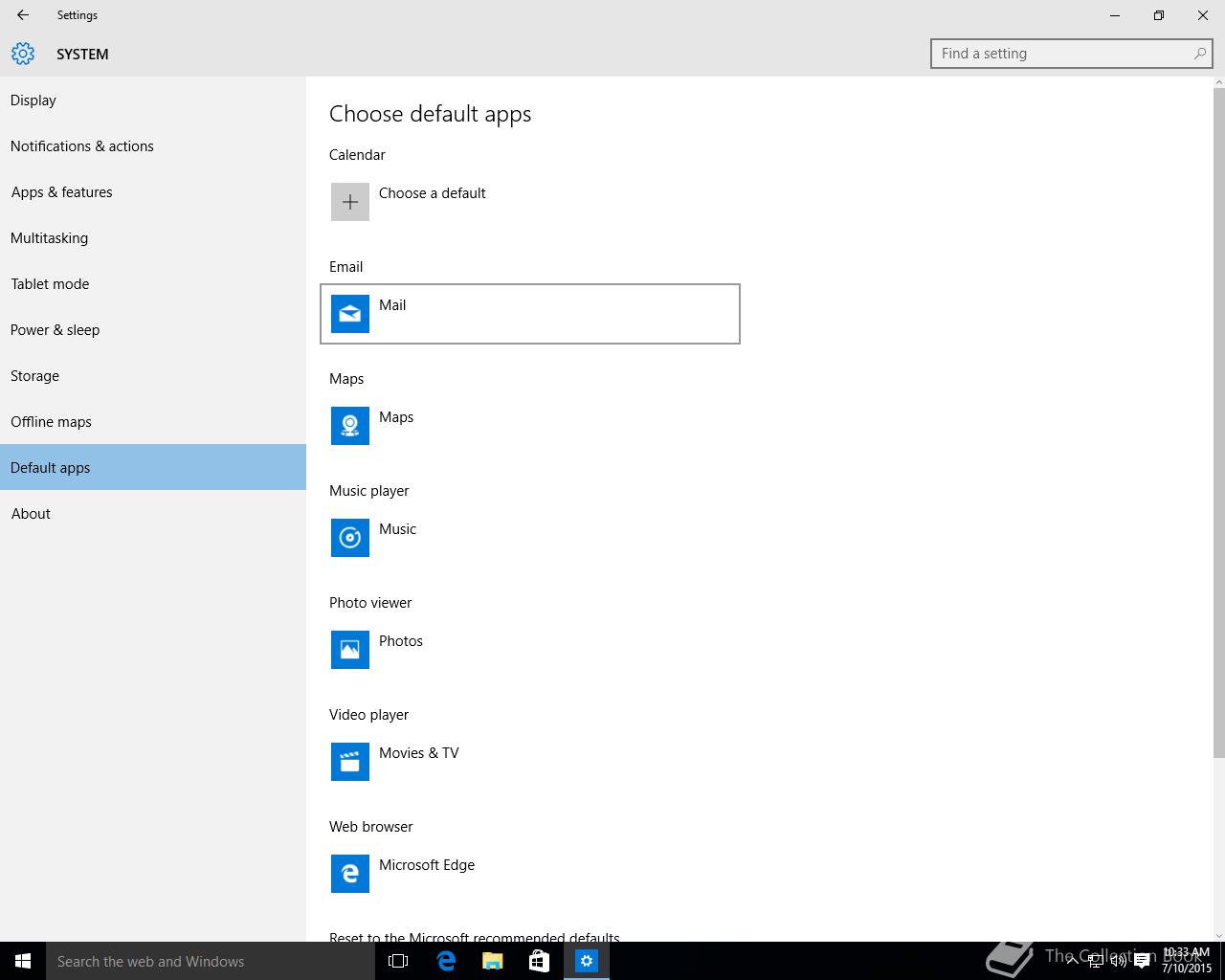Viewport: 1225px width, 980px height.
Task: Click the SYSTEM gear icon
Action: click(x=23, y=54)
